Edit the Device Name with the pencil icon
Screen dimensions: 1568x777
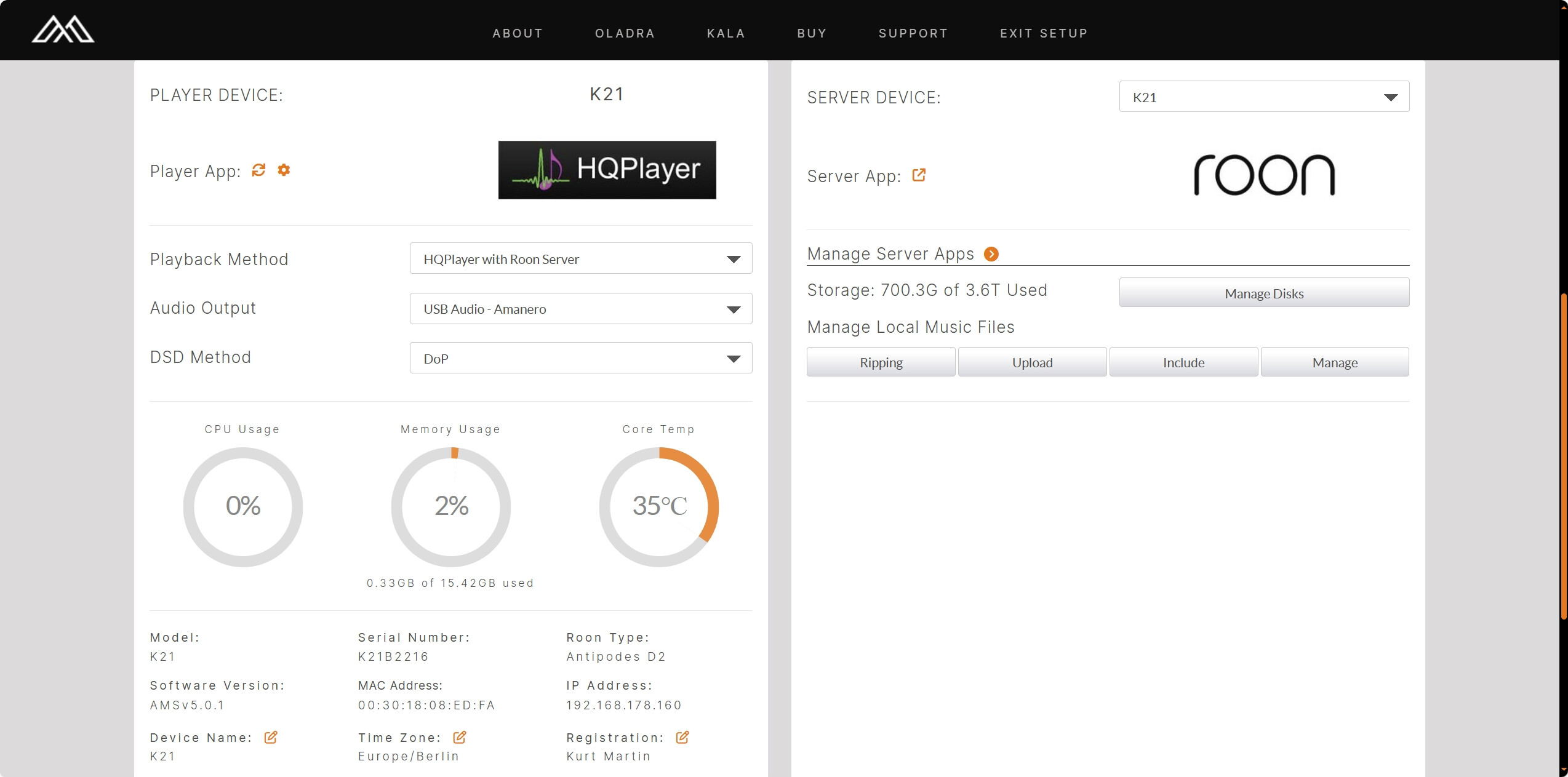click(x=271, y=737)
